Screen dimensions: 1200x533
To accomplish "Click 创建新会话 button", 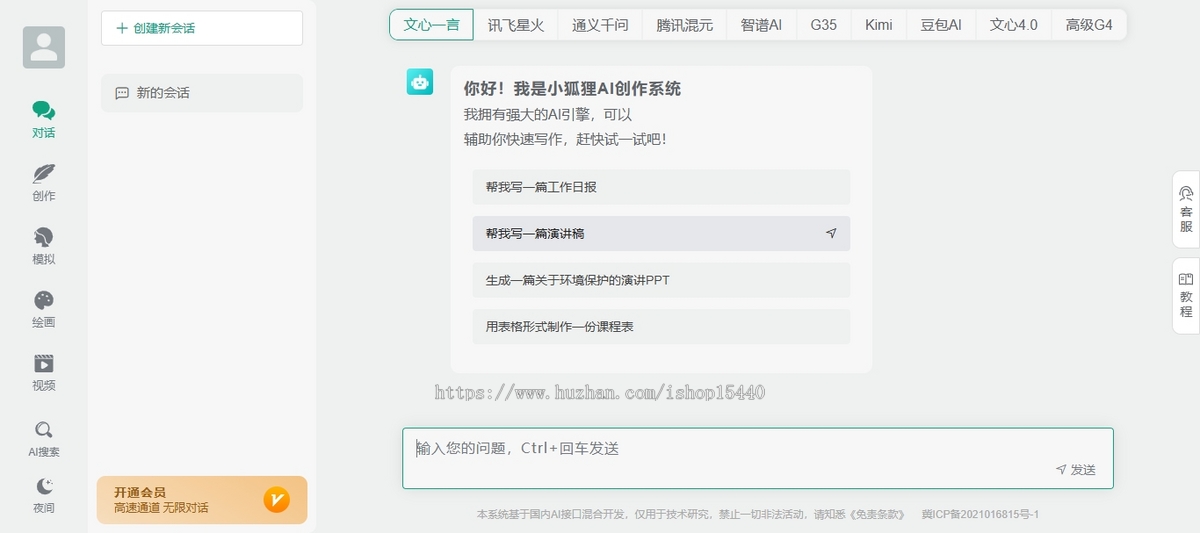I will click(x=202, y=28).
